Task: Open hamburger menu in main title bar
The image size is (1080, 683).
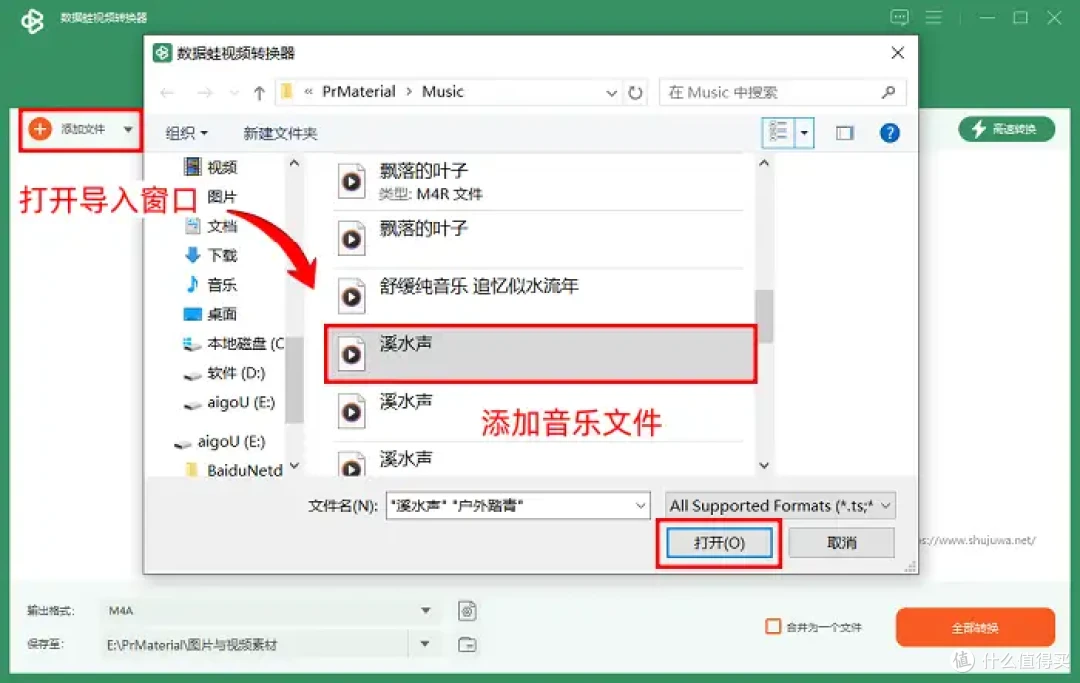Action: pos(933,17)
